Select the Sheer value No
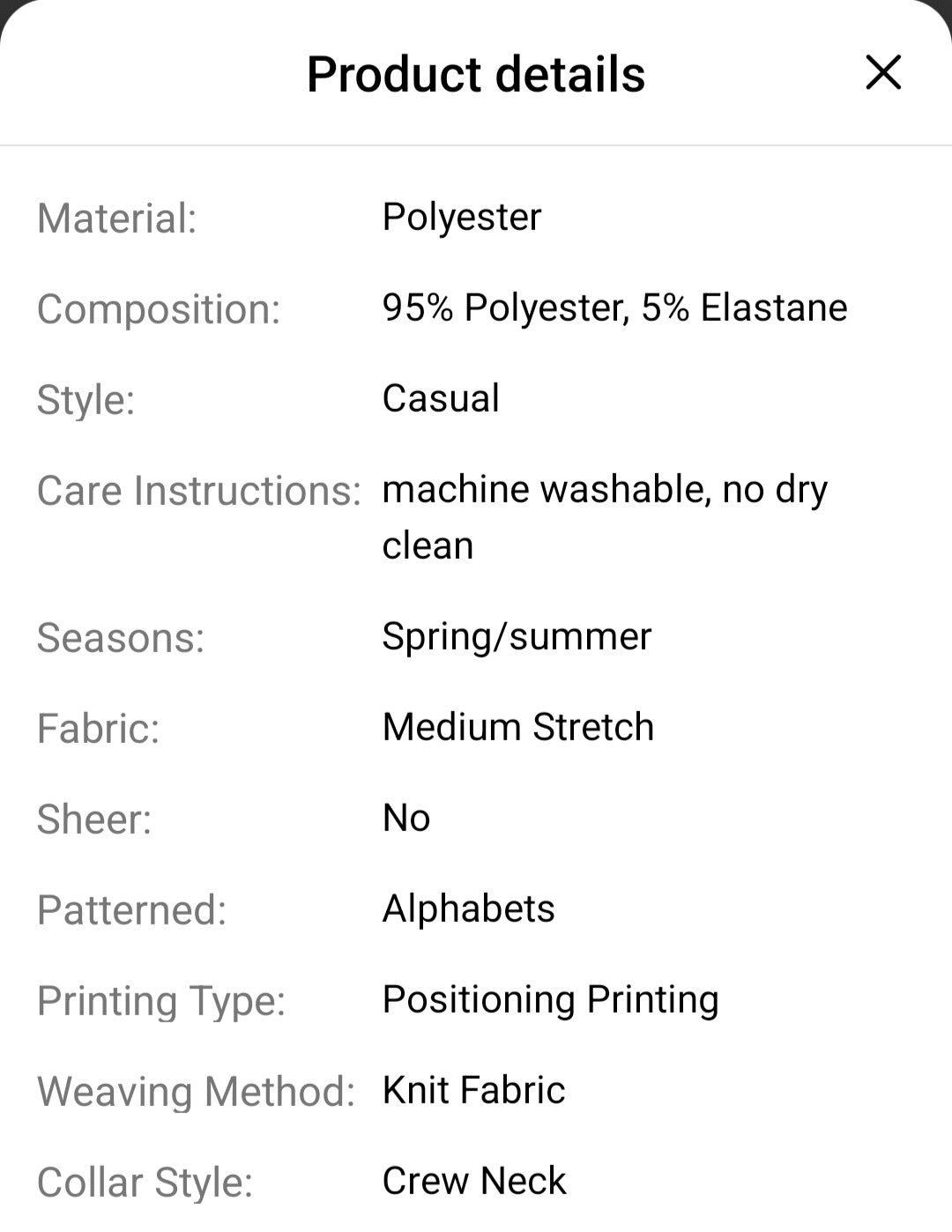 (406, 818)
